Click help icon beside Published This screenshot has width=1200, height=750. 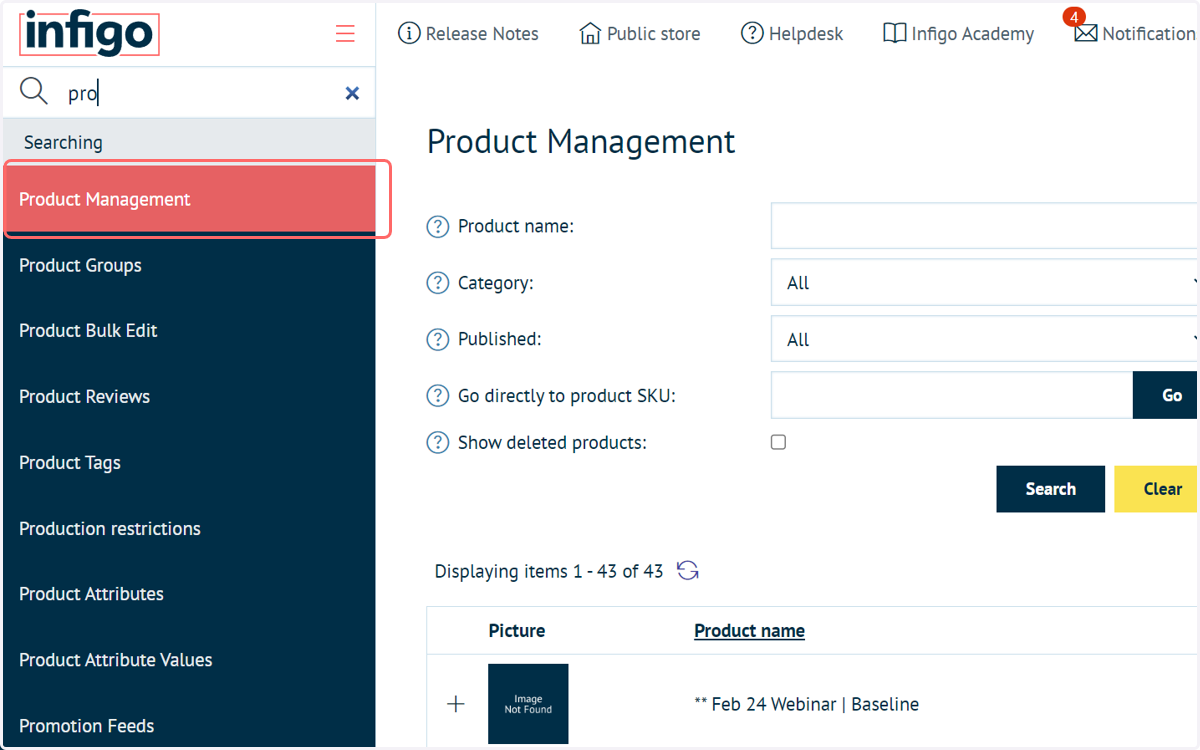coord(438,339)
